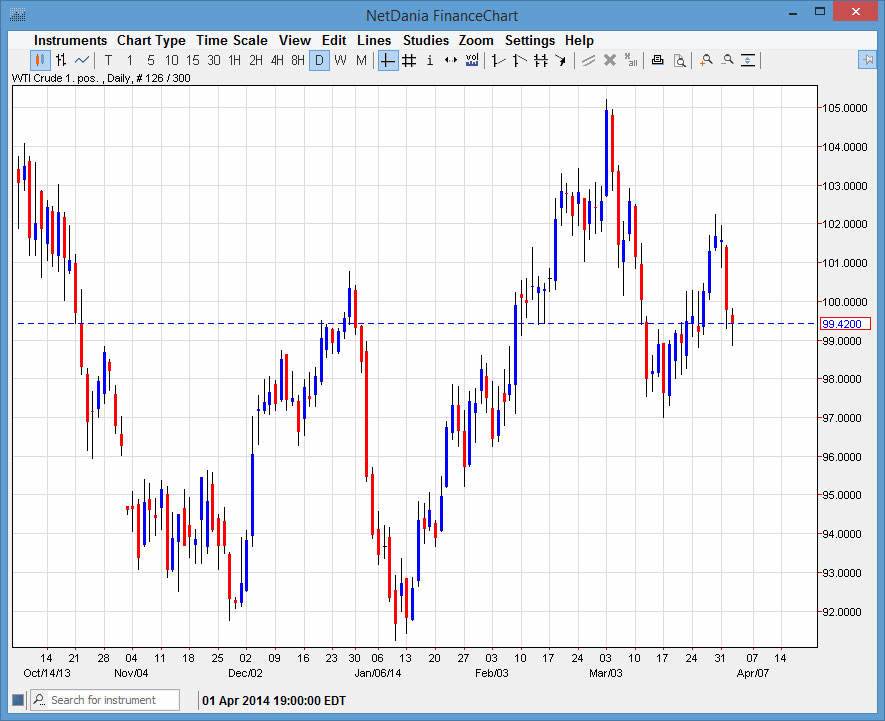885x721 pixels.
Task: Switch to the line chart icon
Action: 82,60
